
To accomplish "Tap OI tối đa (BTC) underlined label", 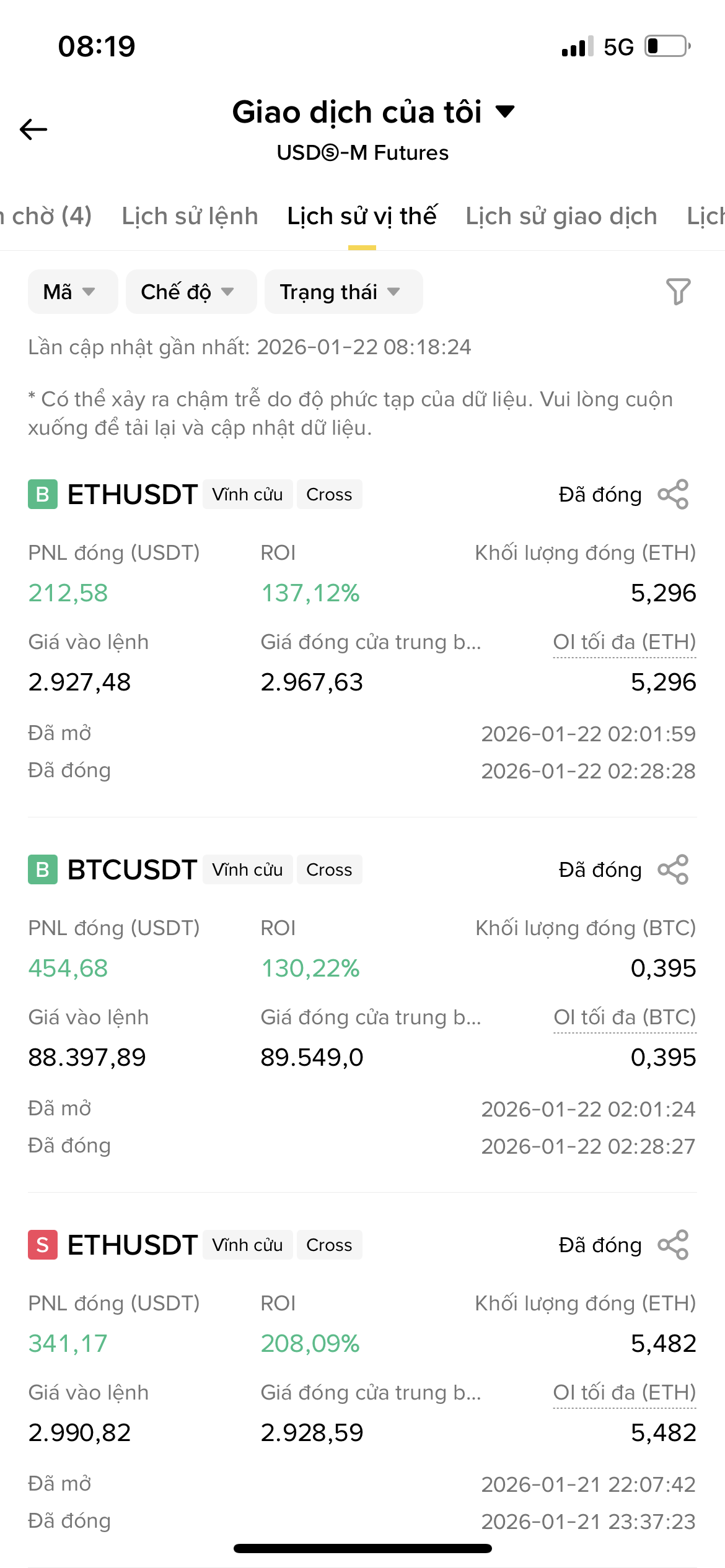I will pos(625,1017).
